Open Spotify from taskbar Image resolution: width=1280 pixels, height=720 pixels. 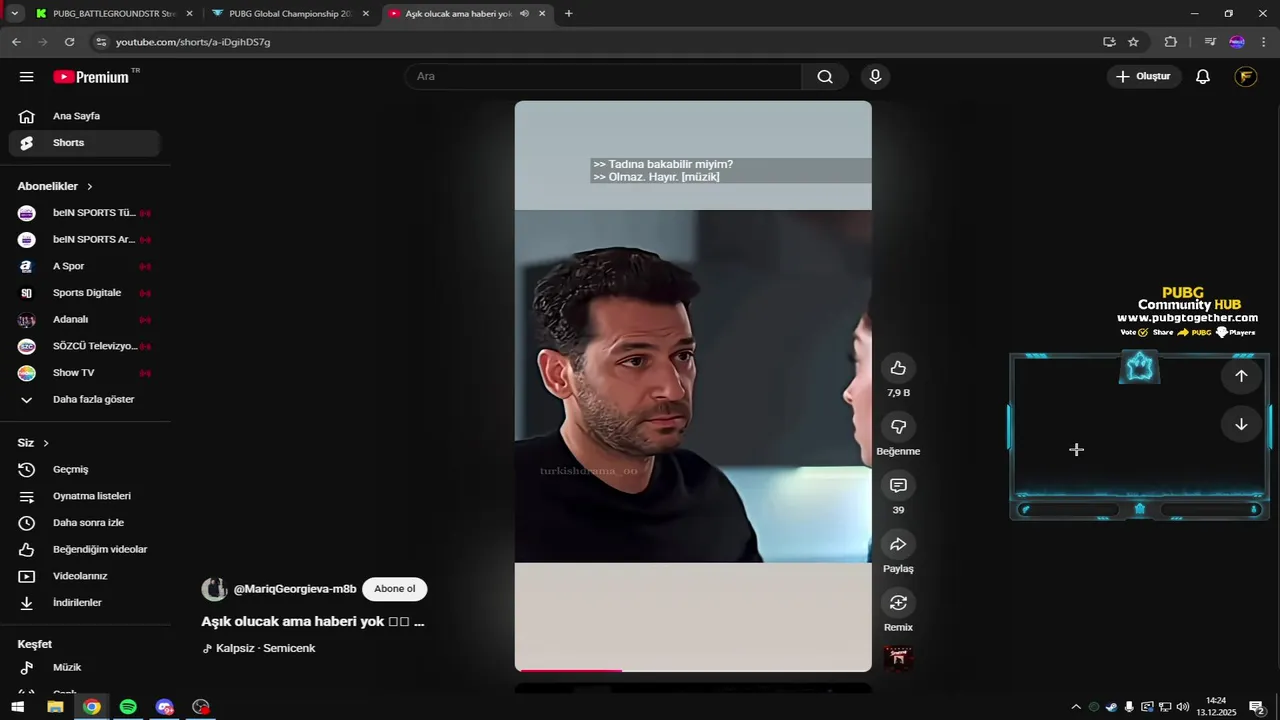tap(128, 707)
